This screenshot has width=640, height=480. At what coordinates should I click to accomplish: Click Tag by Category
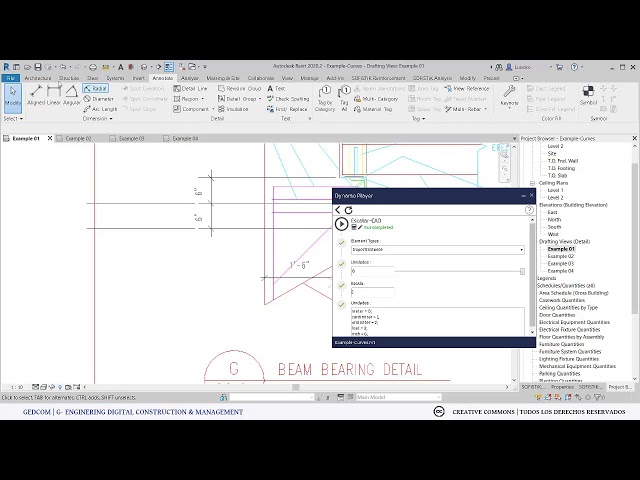(325, 98)
